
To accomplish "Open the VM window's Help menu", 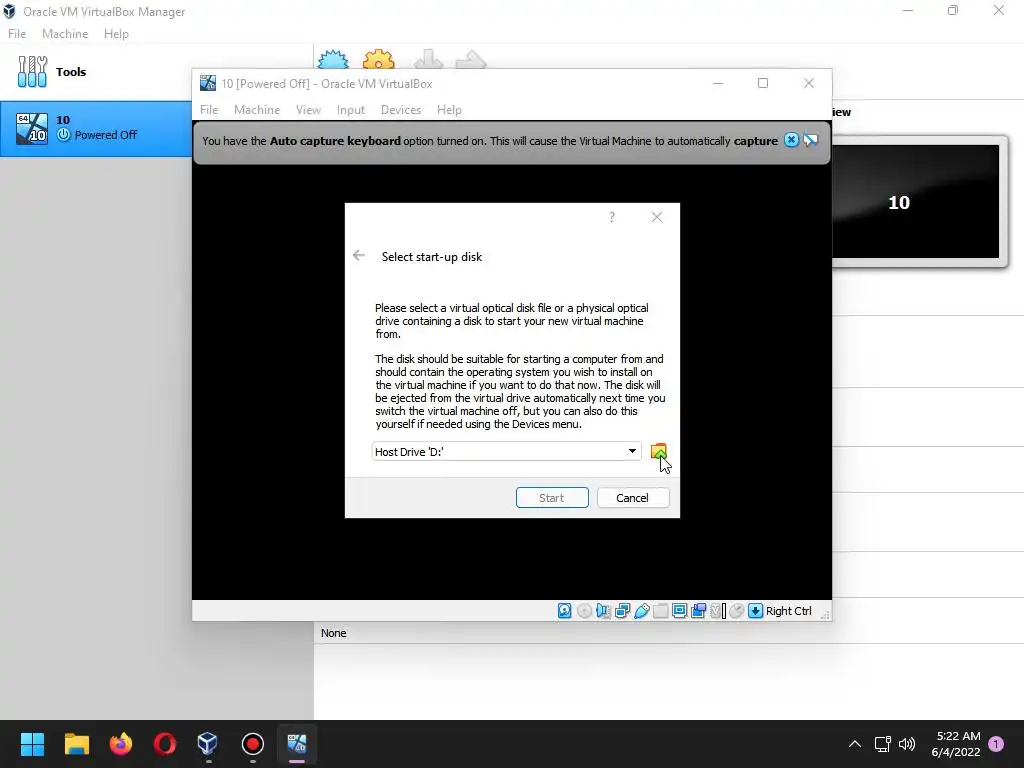I will pos(449,110).
